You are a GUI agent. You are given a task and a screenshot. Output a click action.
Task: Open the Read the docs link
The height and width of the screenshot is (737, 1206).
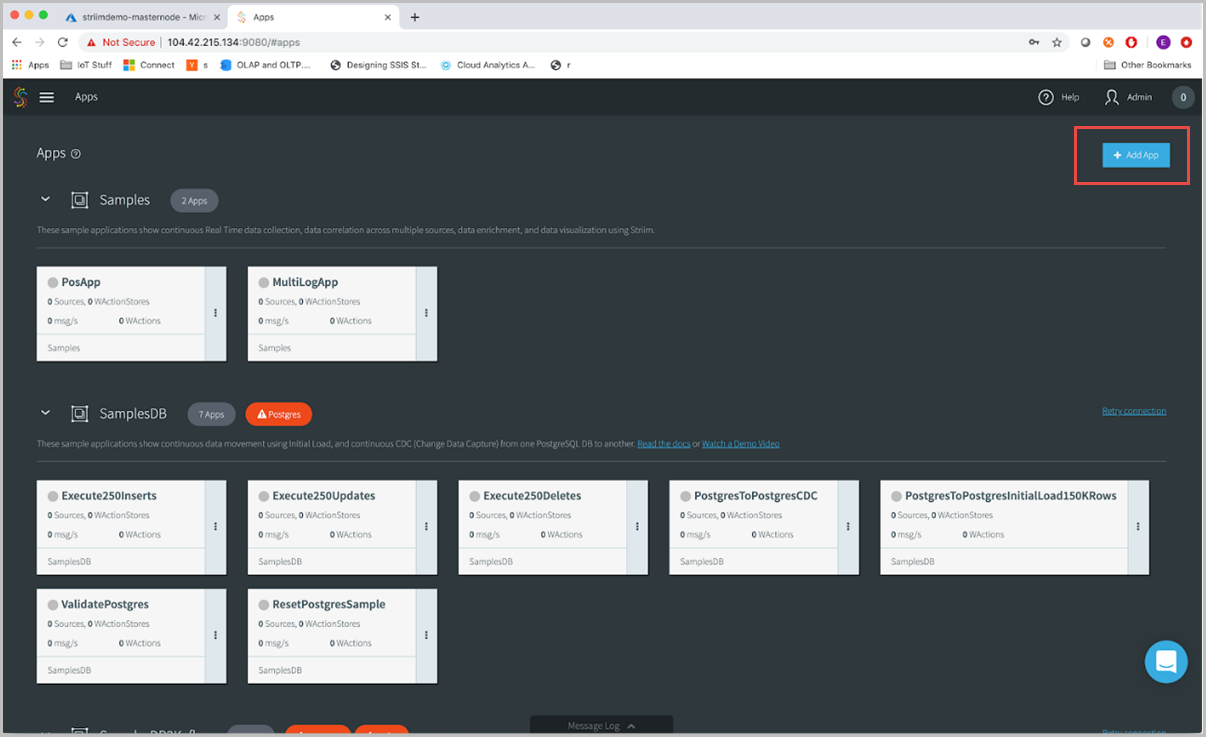point(664,444)
